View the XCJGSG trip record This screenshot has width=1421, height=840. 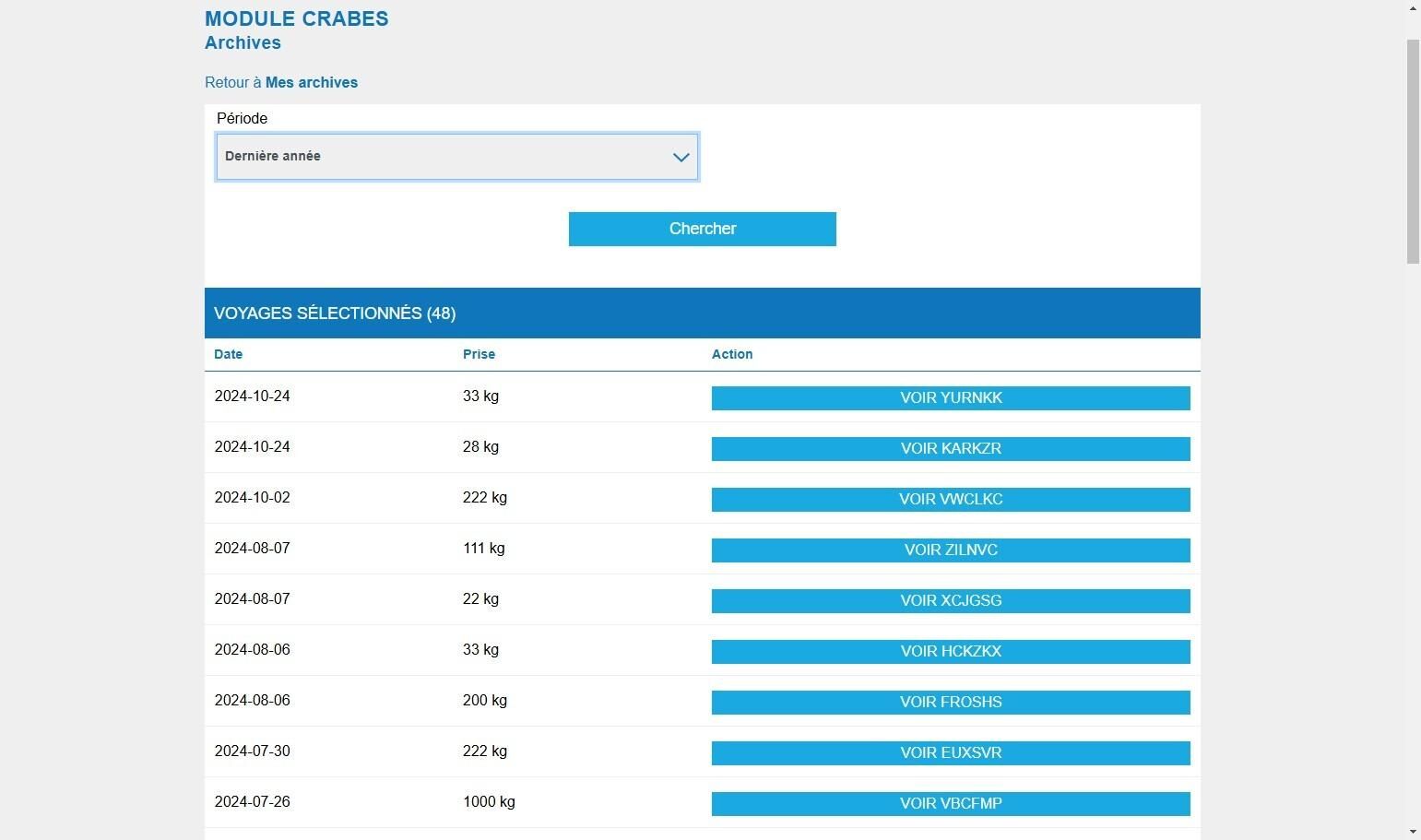[951, 601]
